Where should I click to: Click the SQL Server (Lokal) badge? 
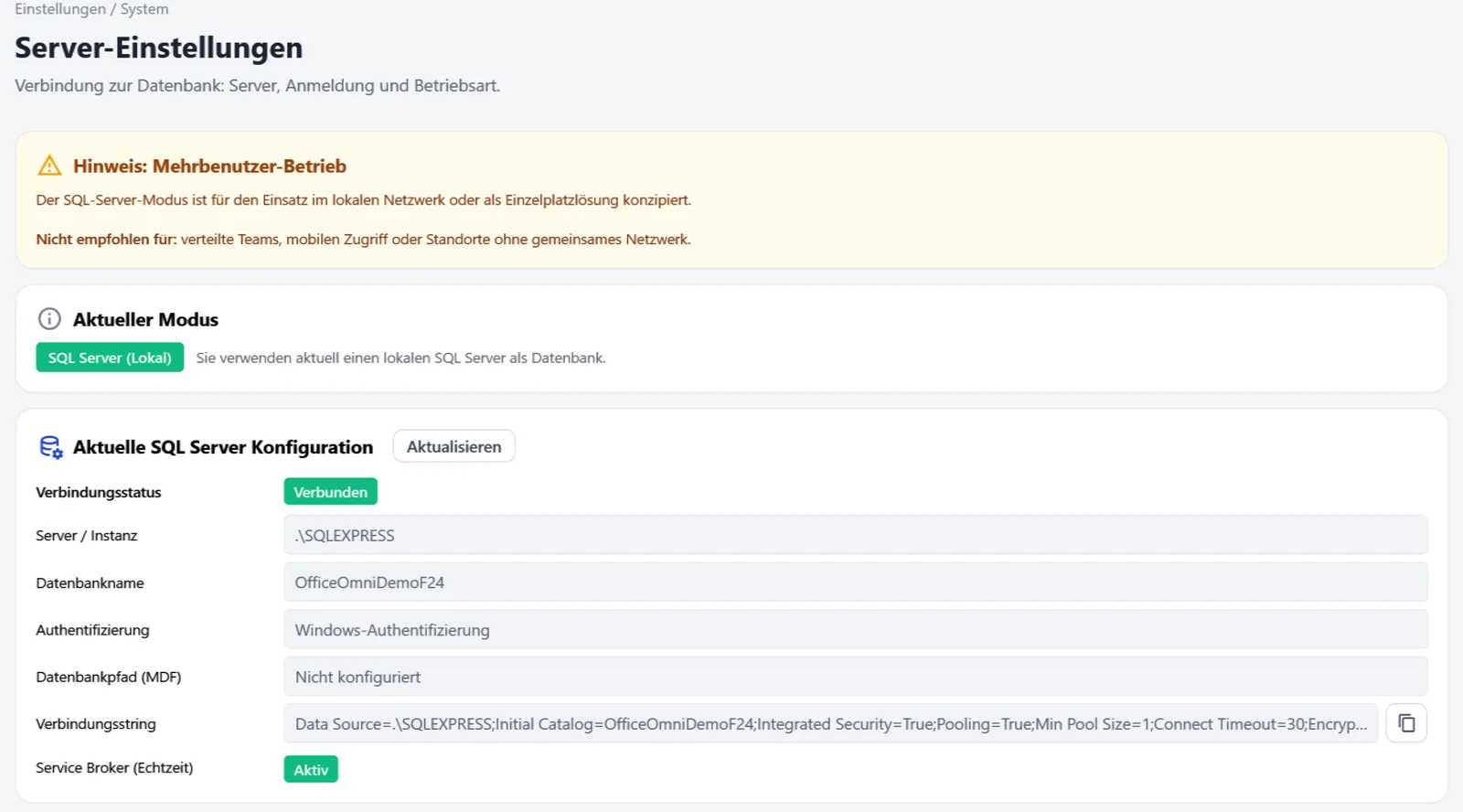pos(110,358)
